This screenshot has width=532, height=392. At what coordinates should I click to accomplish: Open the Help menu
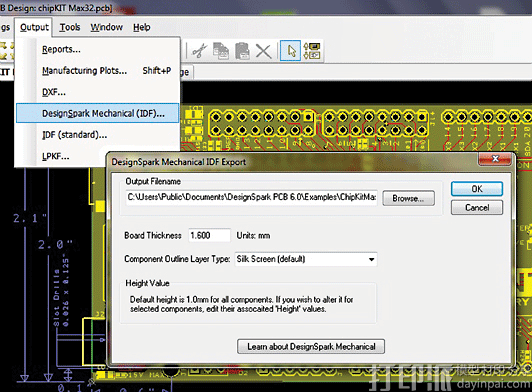(x=141, y=27)
